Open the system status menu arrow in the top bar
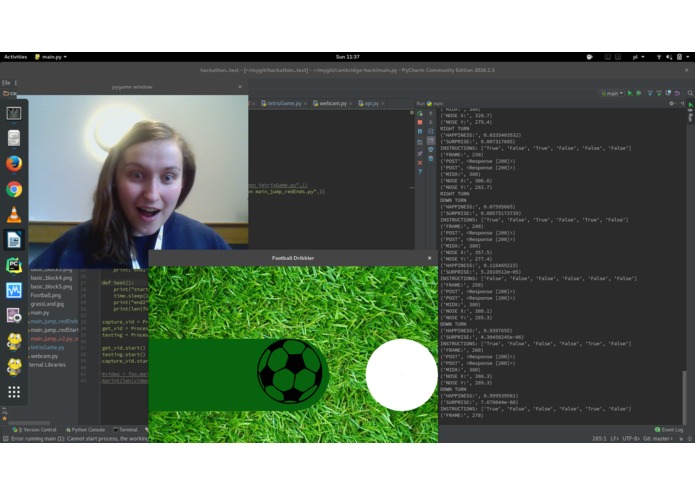Screen dimensions: 695x494 tap(687, 57)
